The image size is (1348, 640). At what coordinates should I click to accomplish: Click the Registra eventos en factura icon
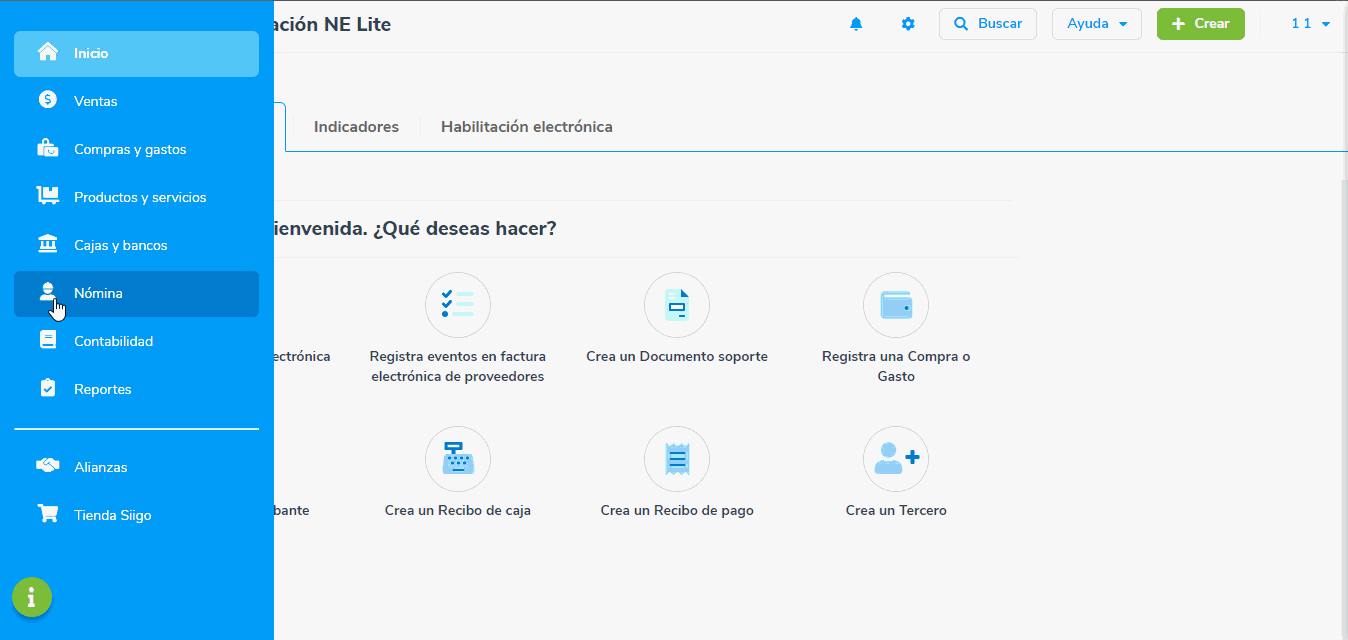pyautogui.click(x=458, y=305)
